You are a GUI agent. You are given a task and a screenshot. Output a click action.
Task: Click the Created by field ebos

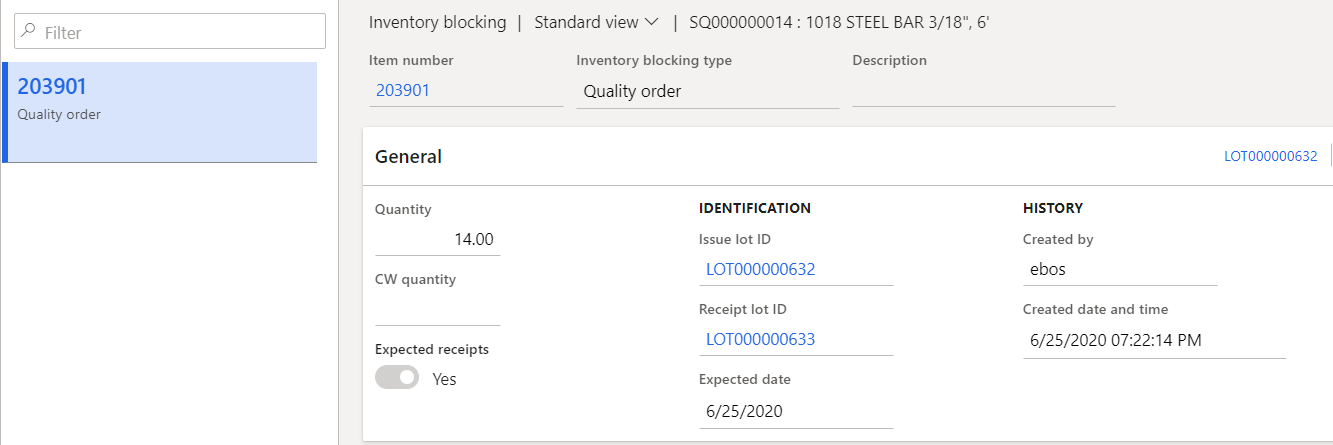[x=1119, y=269]
